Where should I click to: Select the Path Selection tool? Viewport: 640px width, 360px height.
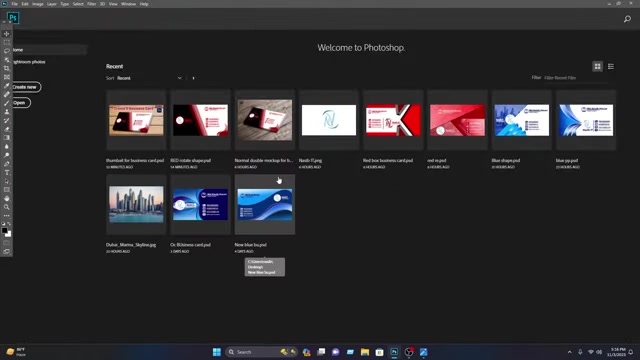tap(7, 181)
